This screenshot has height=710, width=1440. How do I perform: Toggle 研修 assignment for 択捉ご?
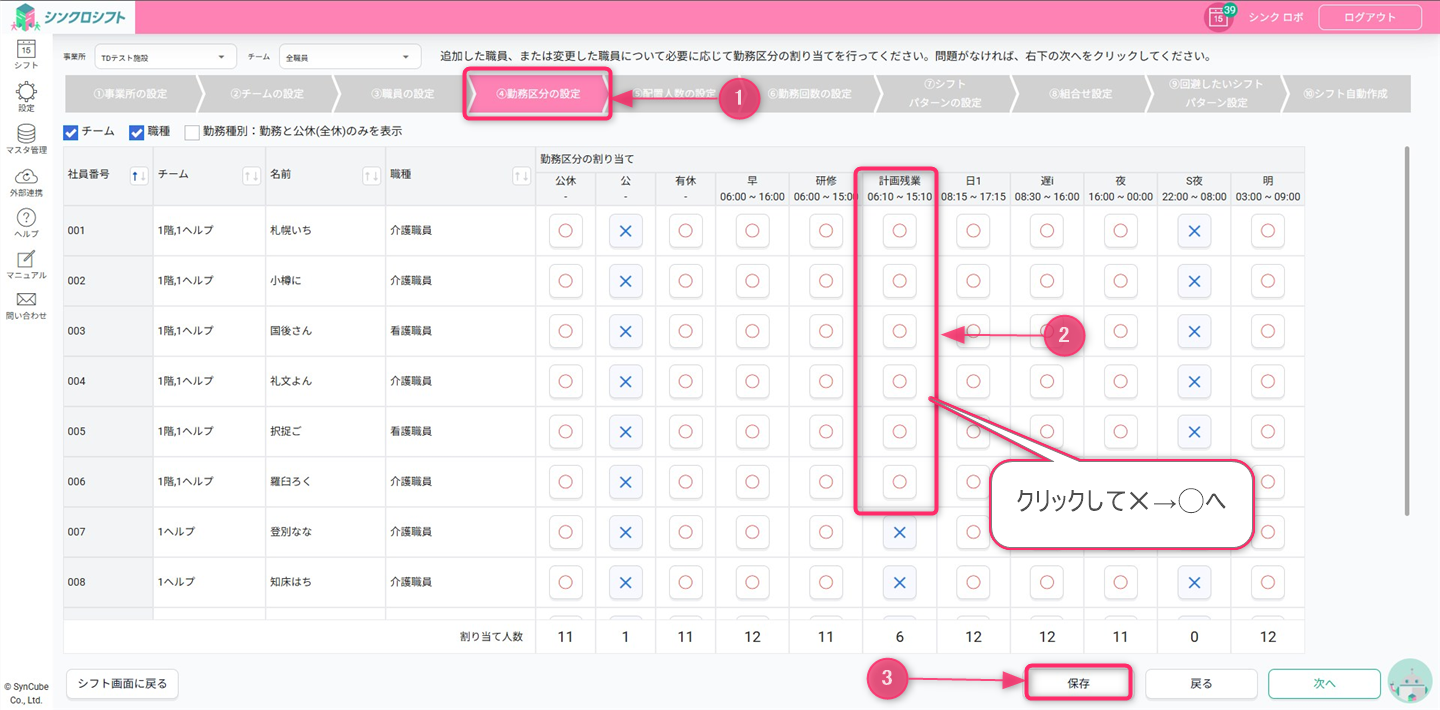pos(826,431)
